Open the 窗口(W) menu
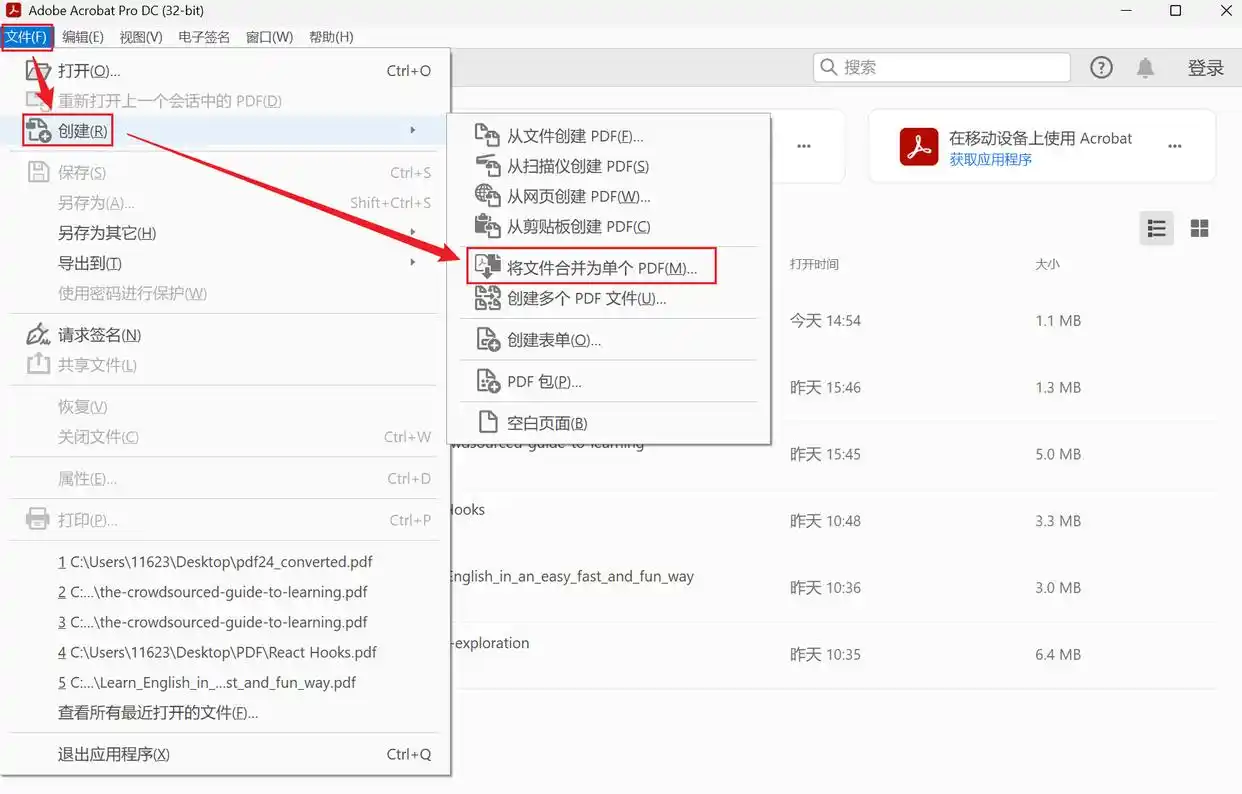The width and height of the screenshot is (1242, 794). 270,37
